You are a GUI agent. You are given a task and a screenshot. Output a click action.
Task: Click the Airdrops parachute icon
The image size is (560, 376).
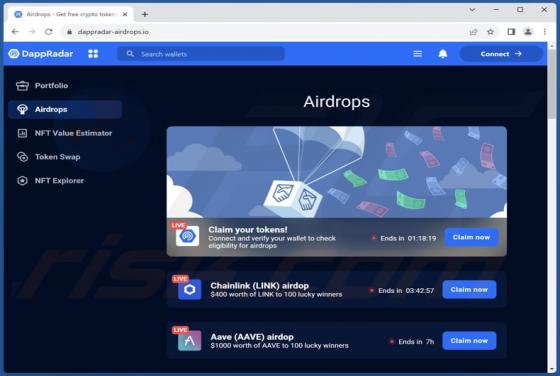coord(22,109)
